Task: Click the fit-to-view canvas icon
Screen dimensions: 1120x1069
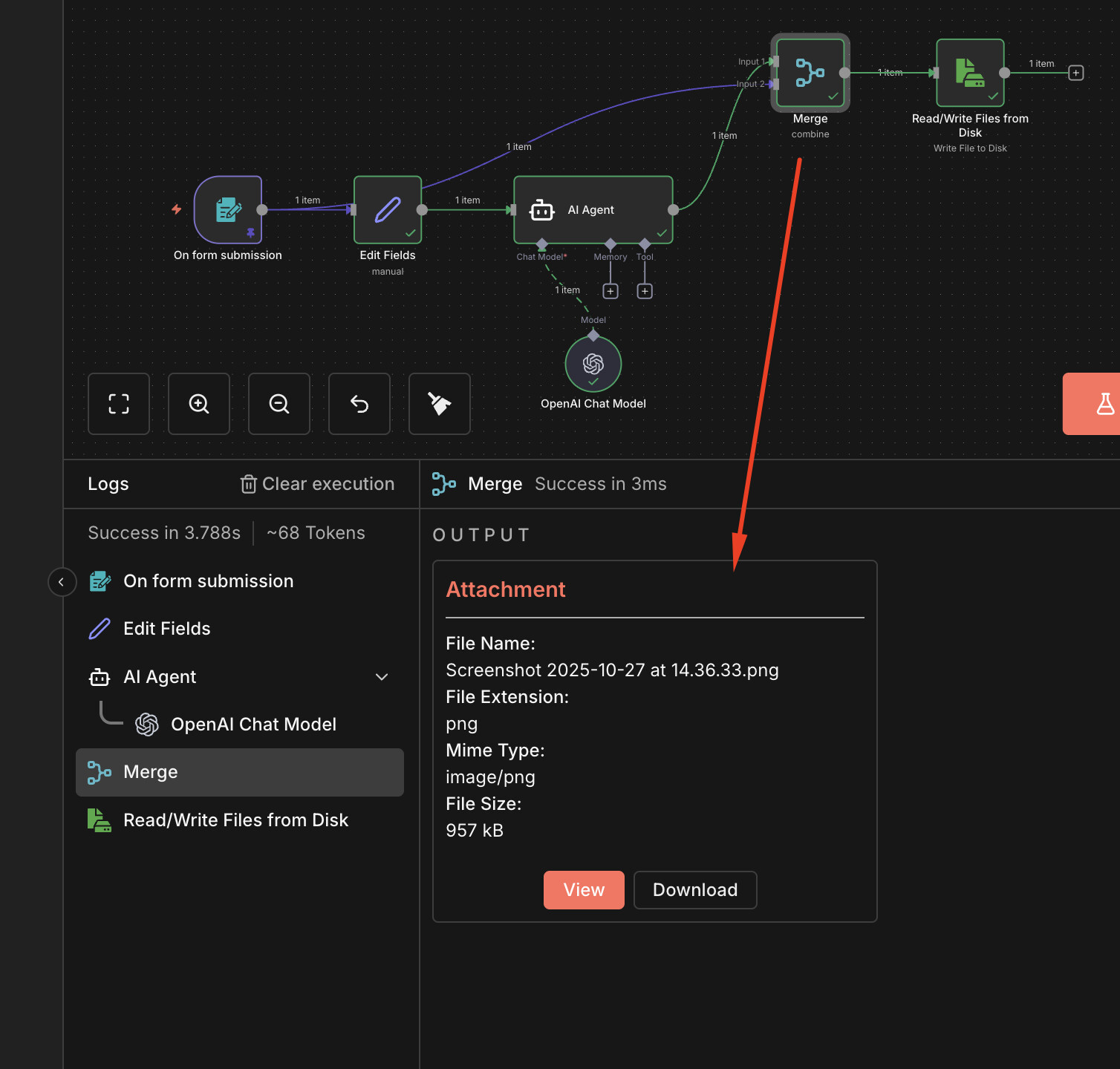Action: pyautogui.click(x=119, y=404)
